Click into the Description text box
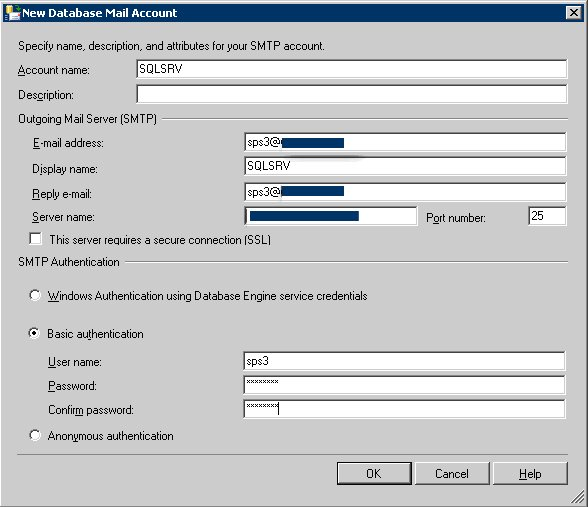 tap(352, 94)
